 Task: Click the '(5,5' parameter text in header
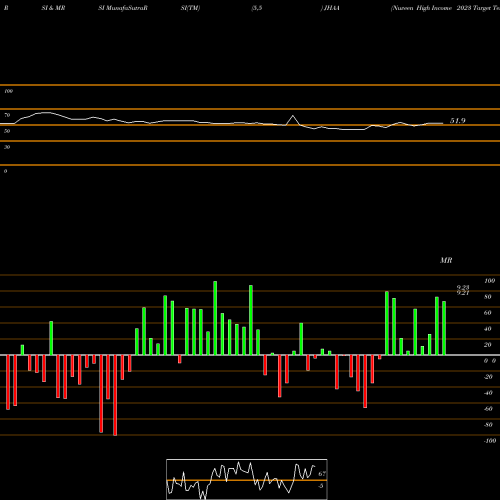pos(257,8)
